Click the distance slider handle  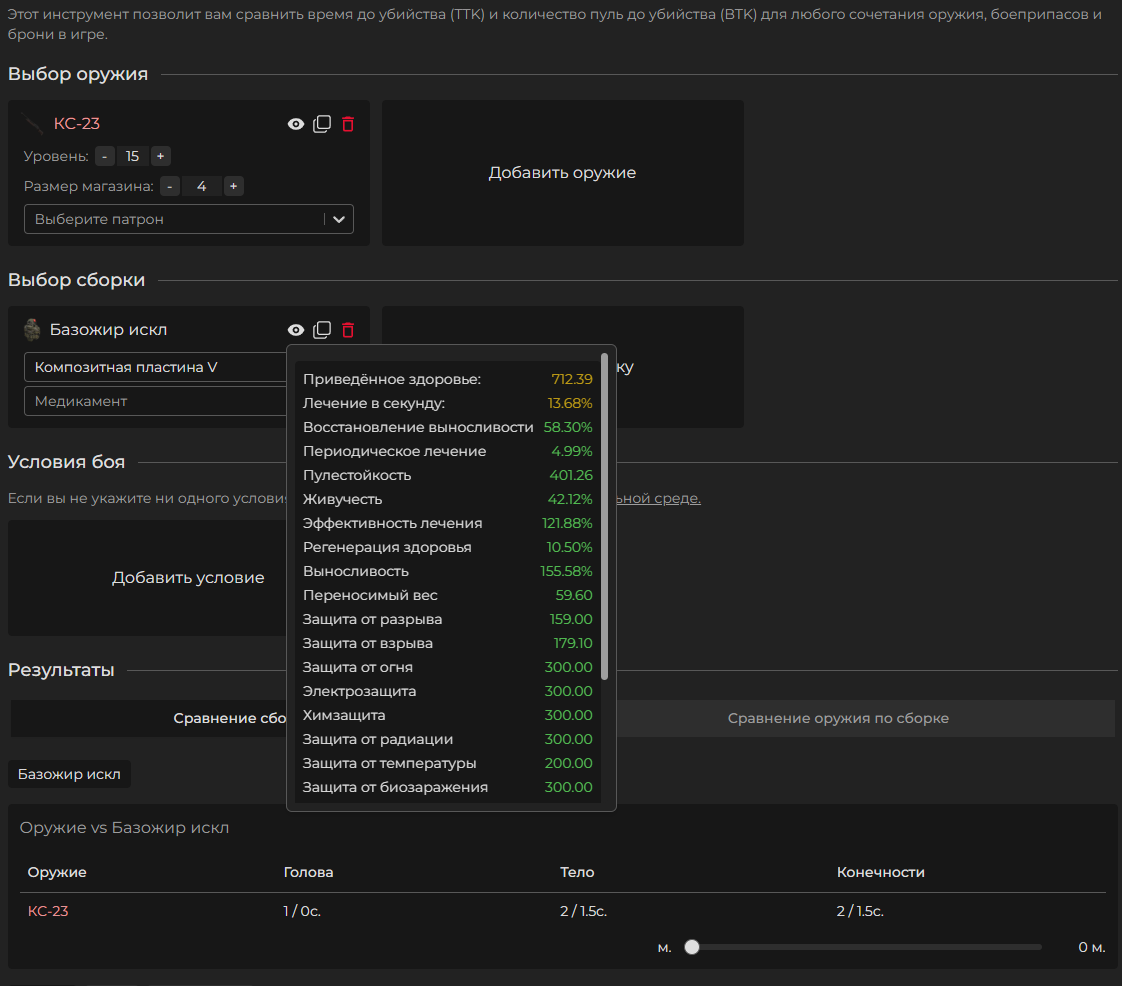point(692,947)
